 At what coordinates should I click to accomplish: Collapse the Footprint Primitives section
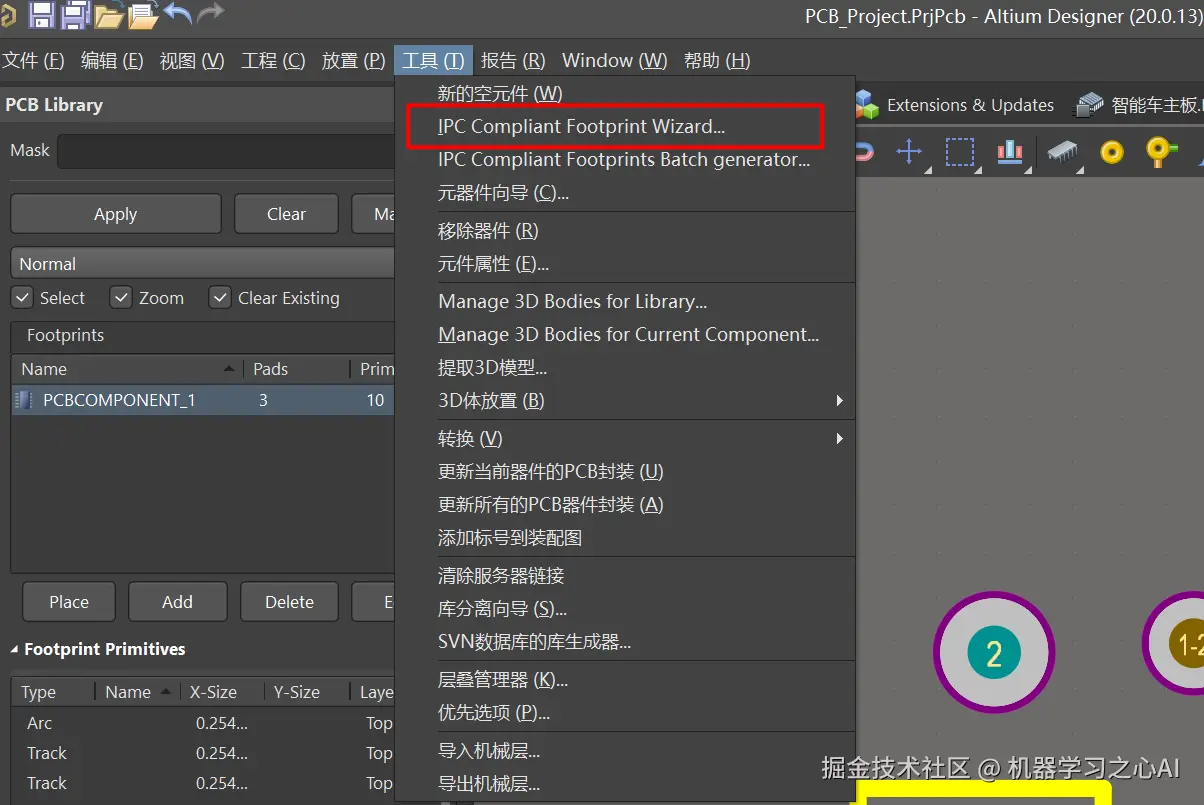(x=15, y=650)
